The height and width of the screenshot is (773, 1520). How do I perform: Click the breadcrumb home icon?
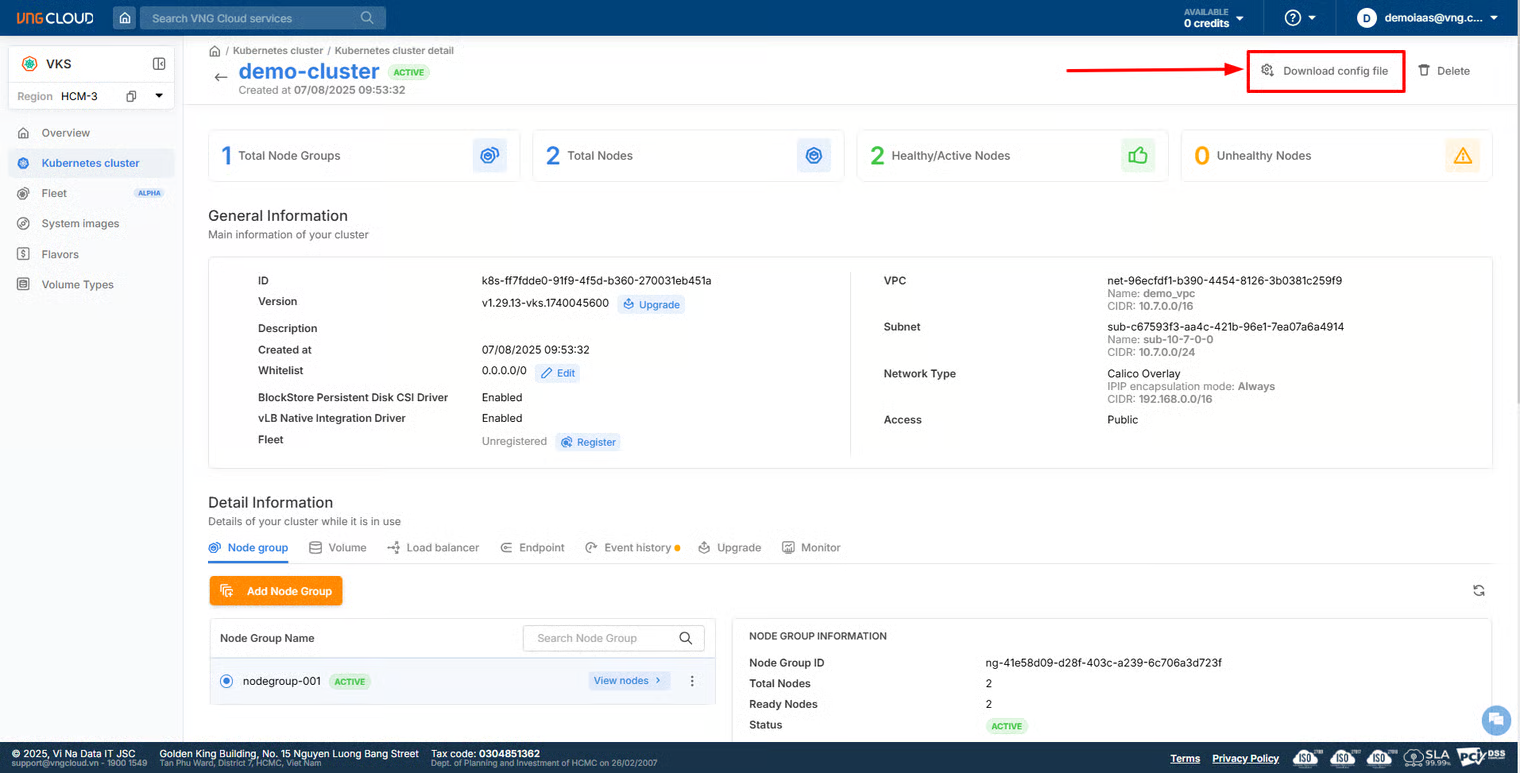coord(215,50)
